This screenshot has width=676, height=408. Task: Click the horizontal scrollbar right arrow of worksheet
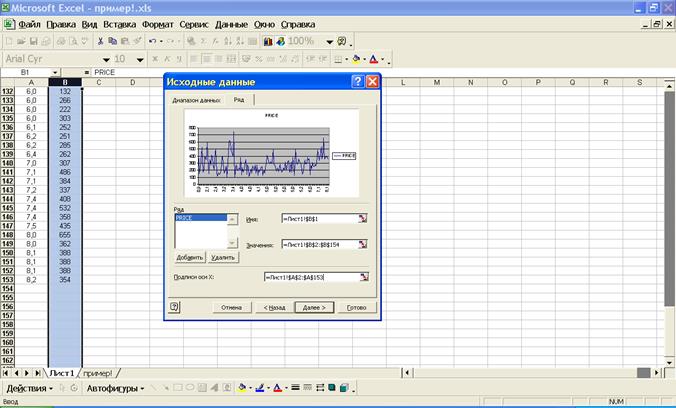657,373
